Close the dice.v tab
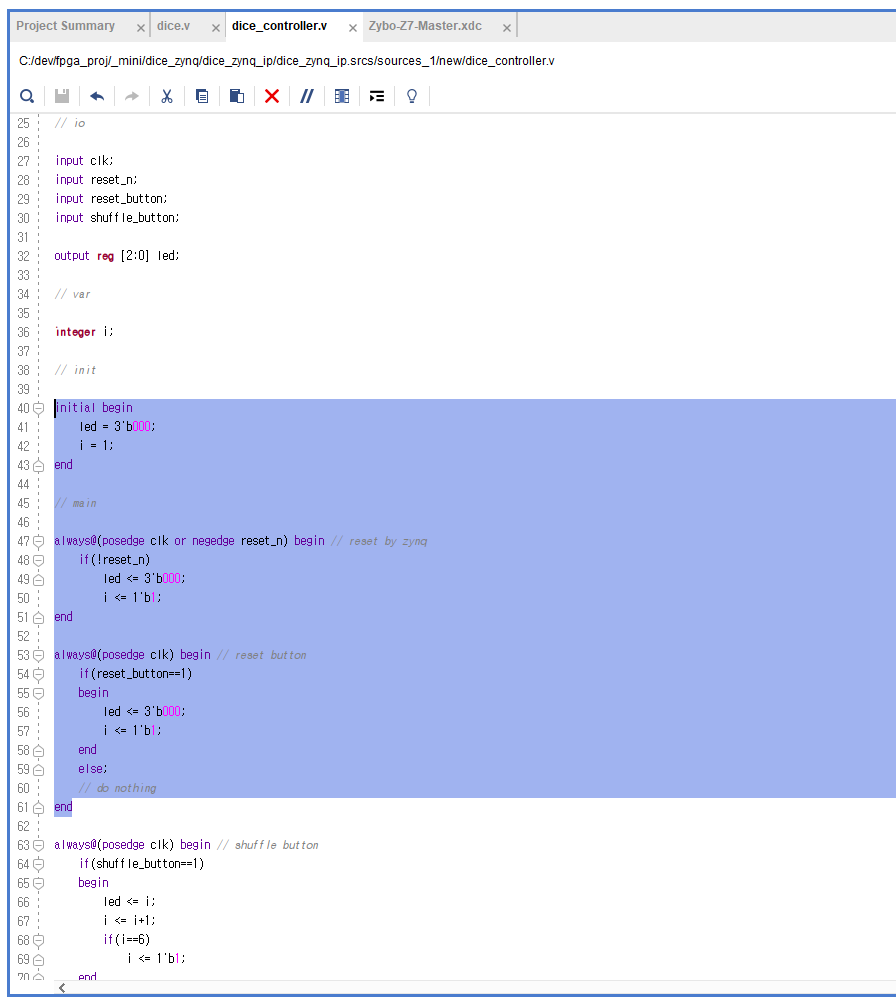Screen dimensions: 896x1006 tap(216, 28)
